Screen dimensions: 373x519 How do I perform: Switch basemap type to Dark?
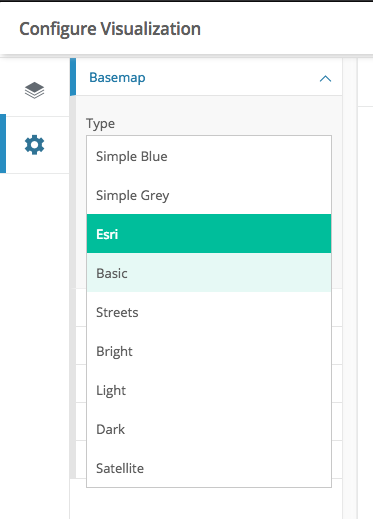point(209,429)
